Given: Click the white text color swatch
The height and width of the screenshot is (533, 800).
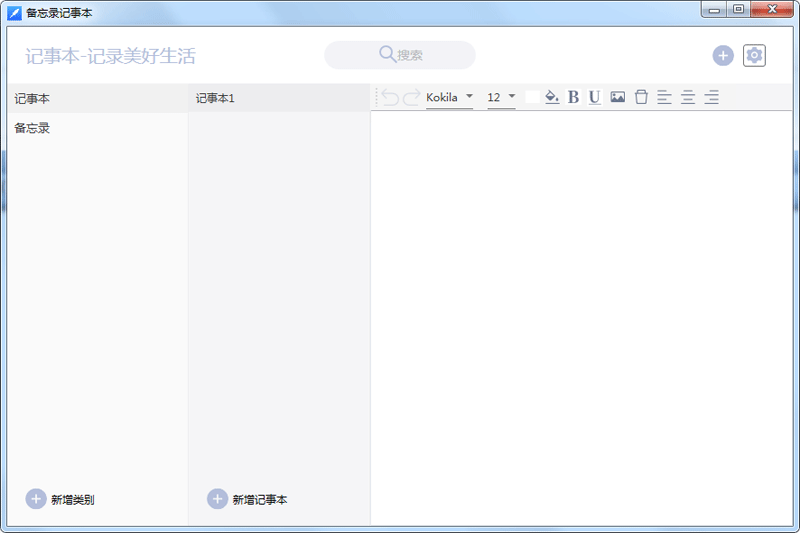Looking at the screenshot, I should pos(532,97).
